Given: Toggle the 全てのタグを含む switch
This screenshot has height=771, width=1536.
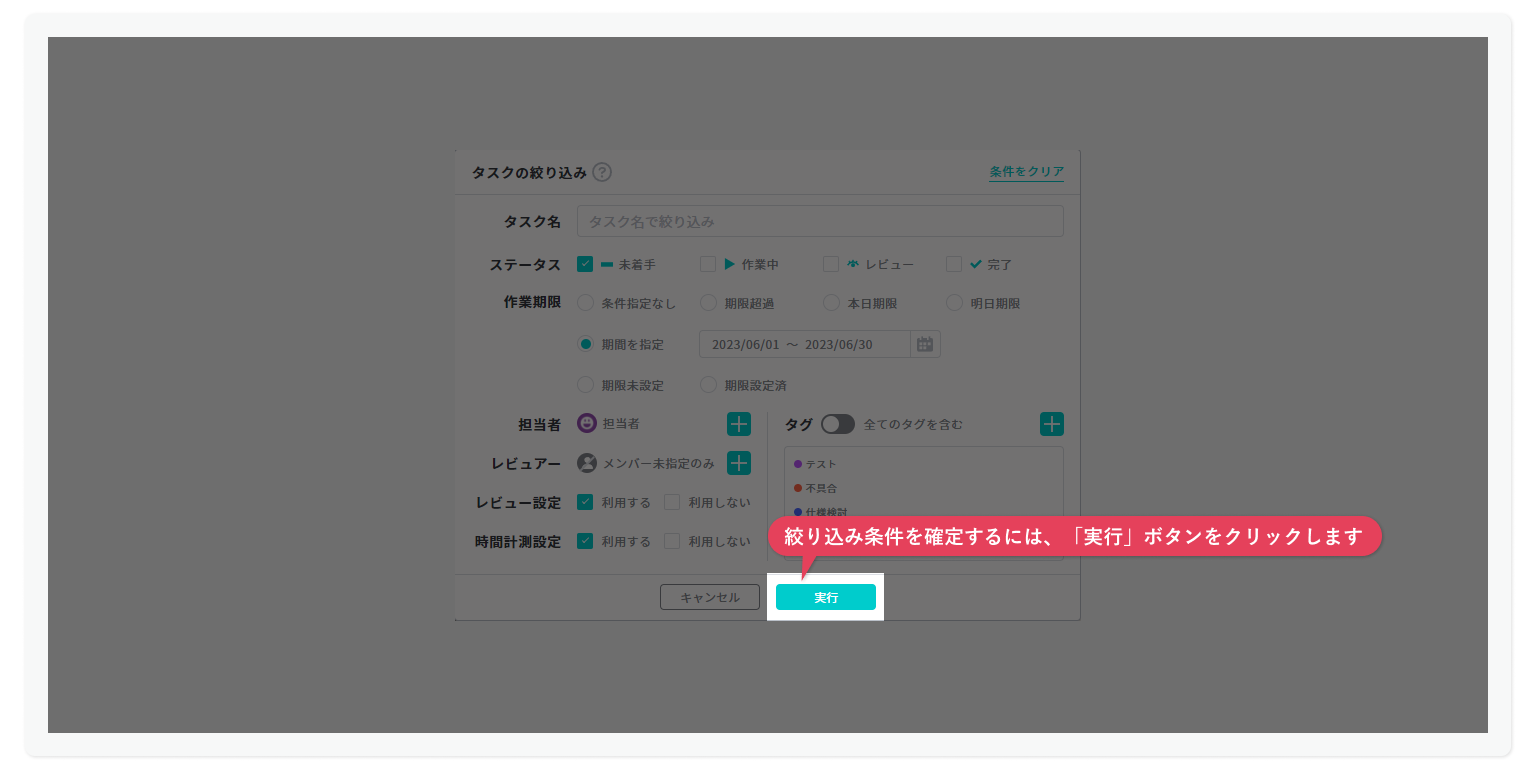Looking at the screenshot, I should (838, 424).
